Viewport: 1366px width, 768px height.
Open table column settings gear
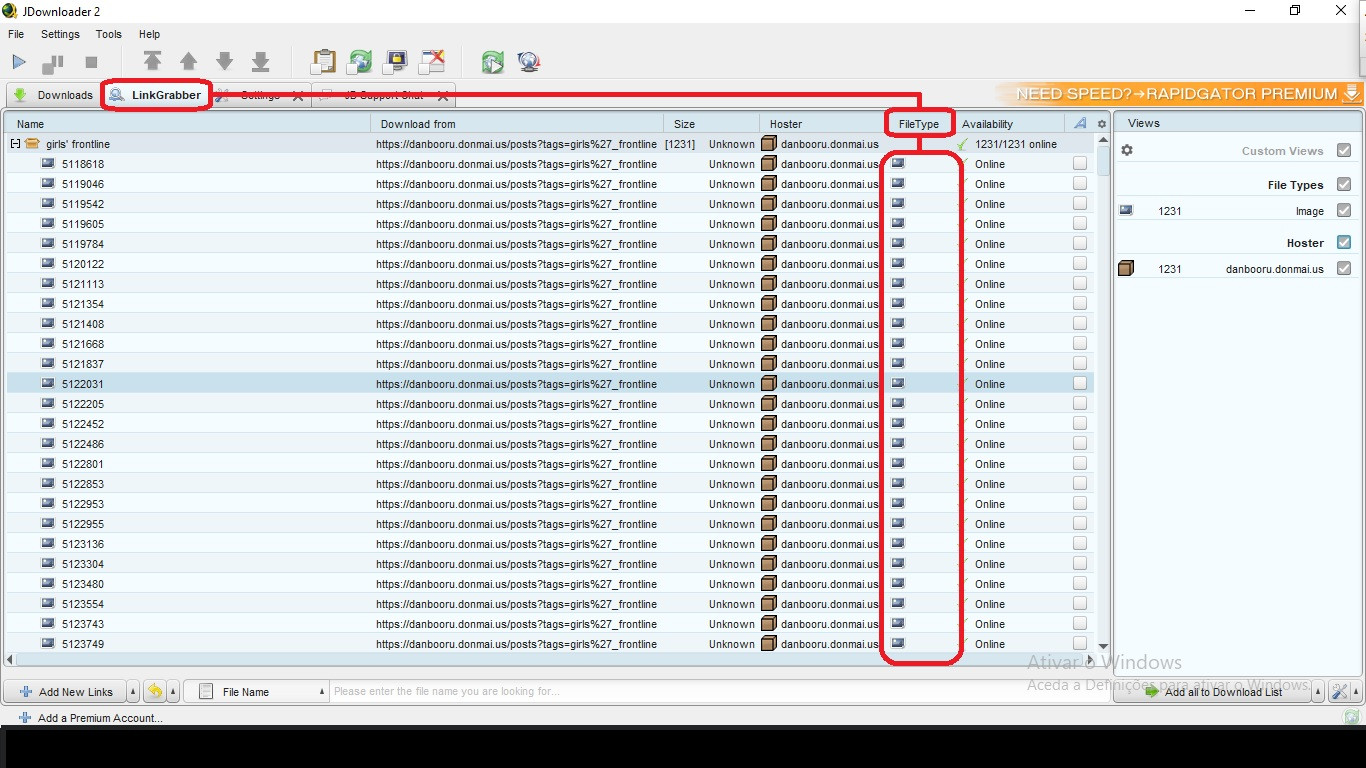(x=1102, y=124)
